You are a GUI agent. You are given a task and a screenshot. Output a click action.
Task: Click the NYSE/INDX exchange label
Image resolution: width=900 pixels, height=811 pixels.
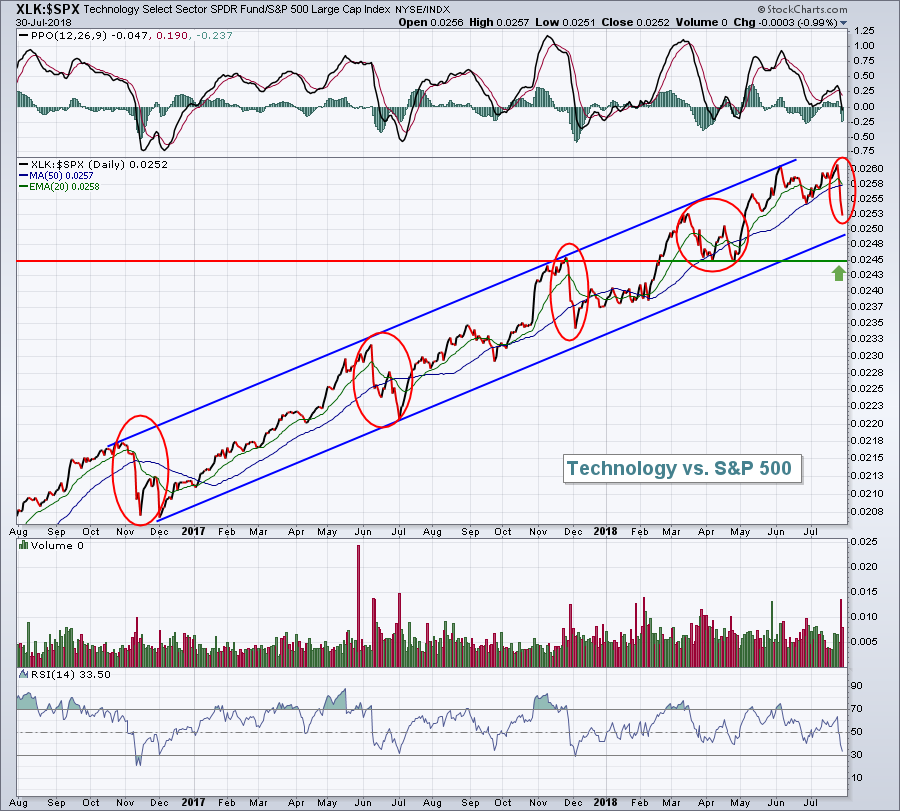(x=422, y=10)
